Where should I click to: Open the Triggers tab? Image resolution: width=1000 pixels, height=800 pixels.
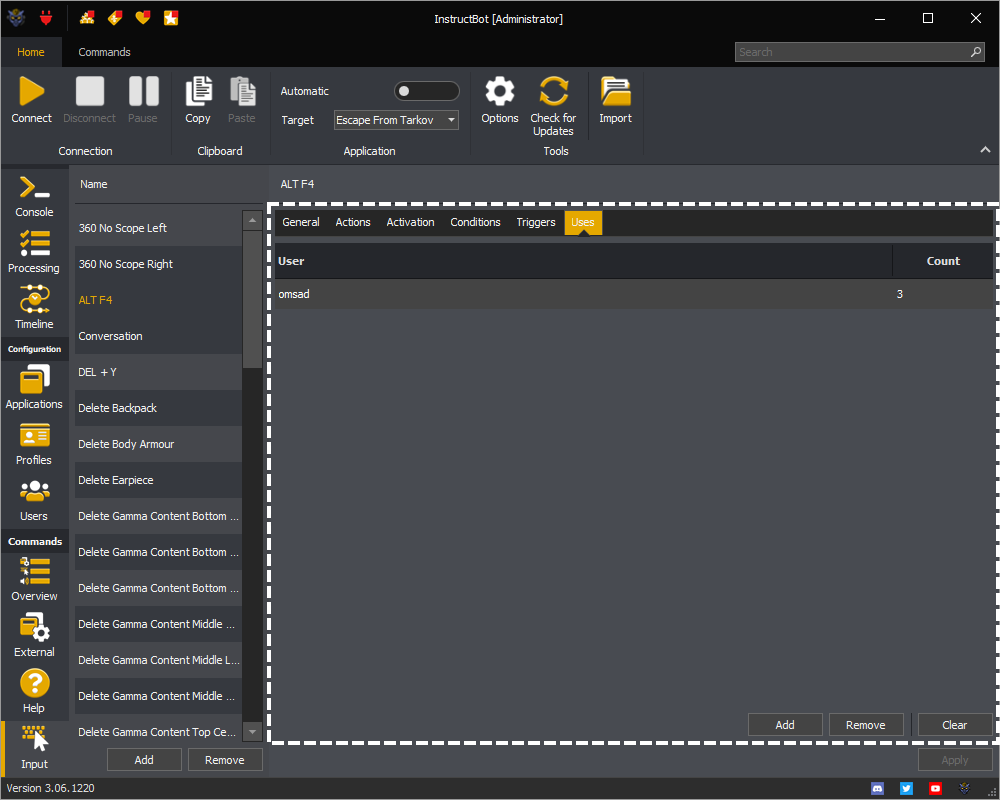(x=536, y=222)
